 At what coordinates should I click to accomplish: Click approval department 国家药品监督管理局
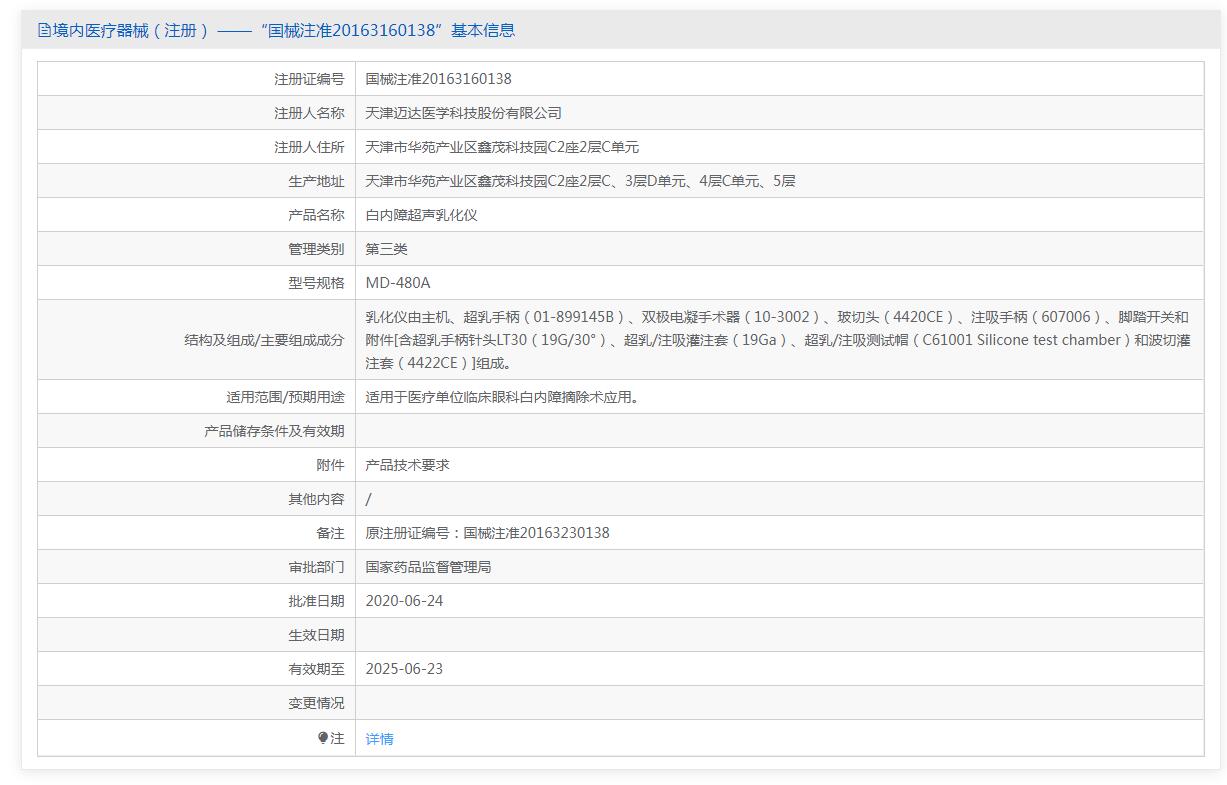[428, 567]
